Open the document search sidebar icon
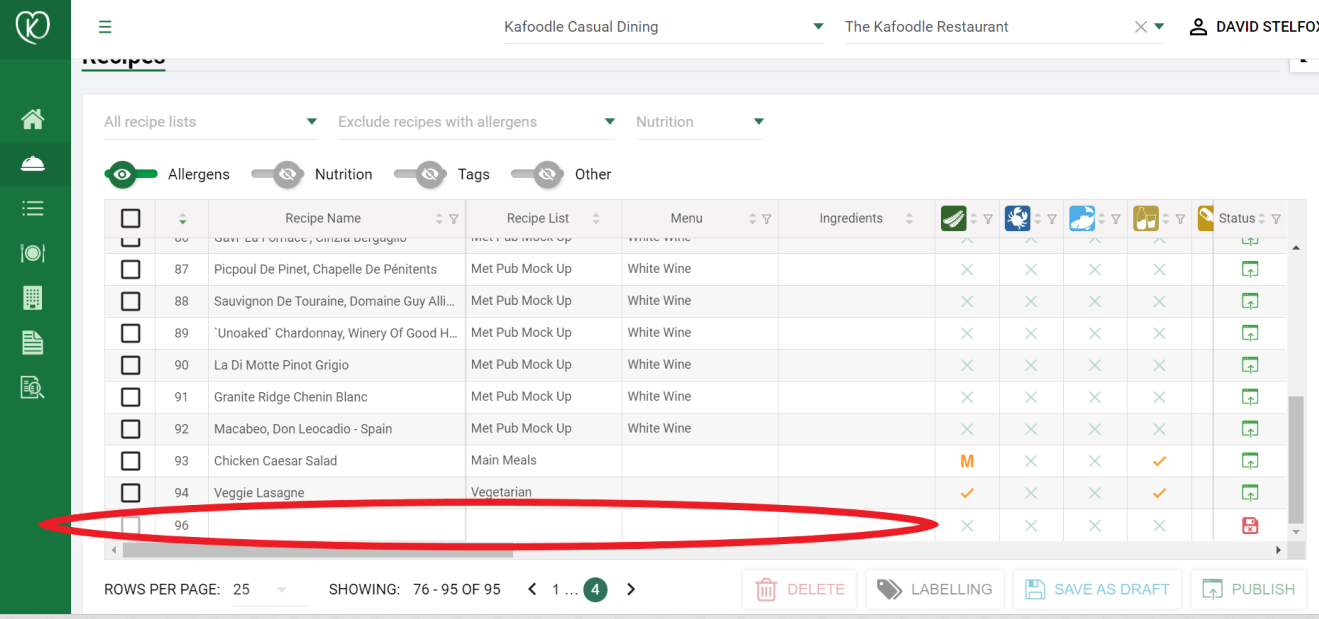The height and width of the screenshot is (619, 1319). 33,388
